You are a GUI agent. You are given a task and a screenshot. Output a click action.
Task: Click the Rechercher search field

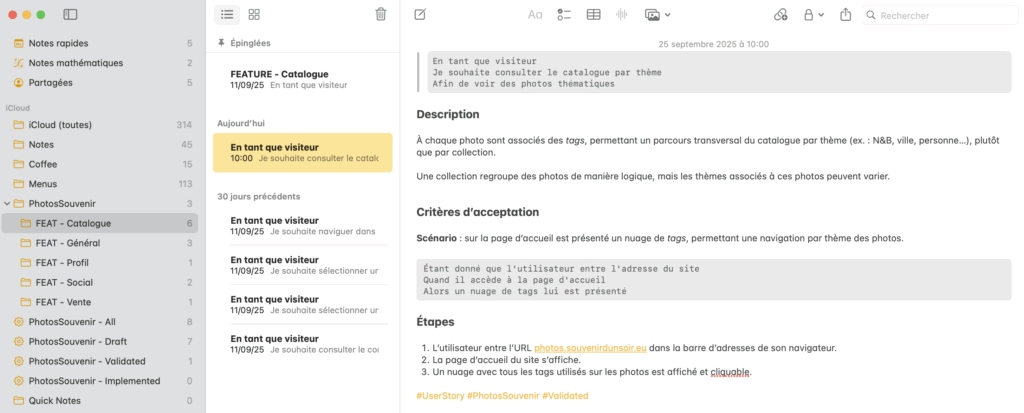(x=940, y=15)
